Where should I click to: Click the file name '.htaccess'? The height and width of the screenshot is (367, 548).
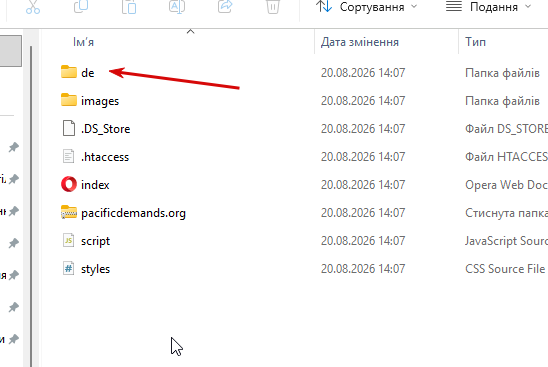point(105,157)
